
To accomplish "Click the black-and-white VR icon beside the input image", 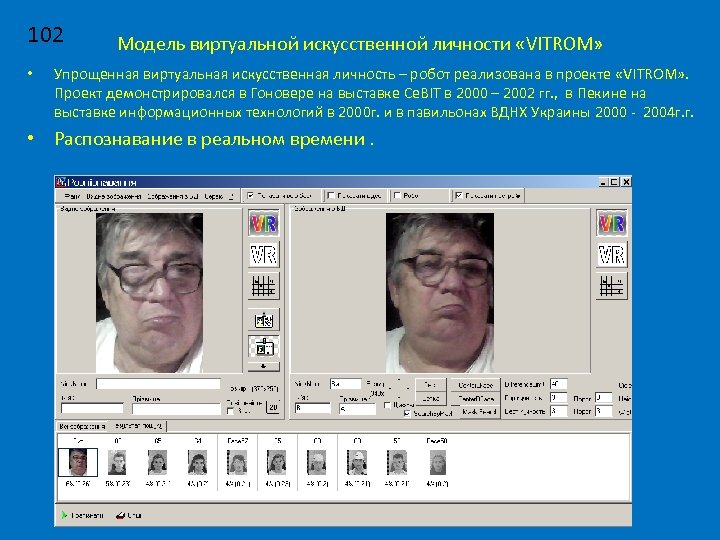I will [264, 255].
